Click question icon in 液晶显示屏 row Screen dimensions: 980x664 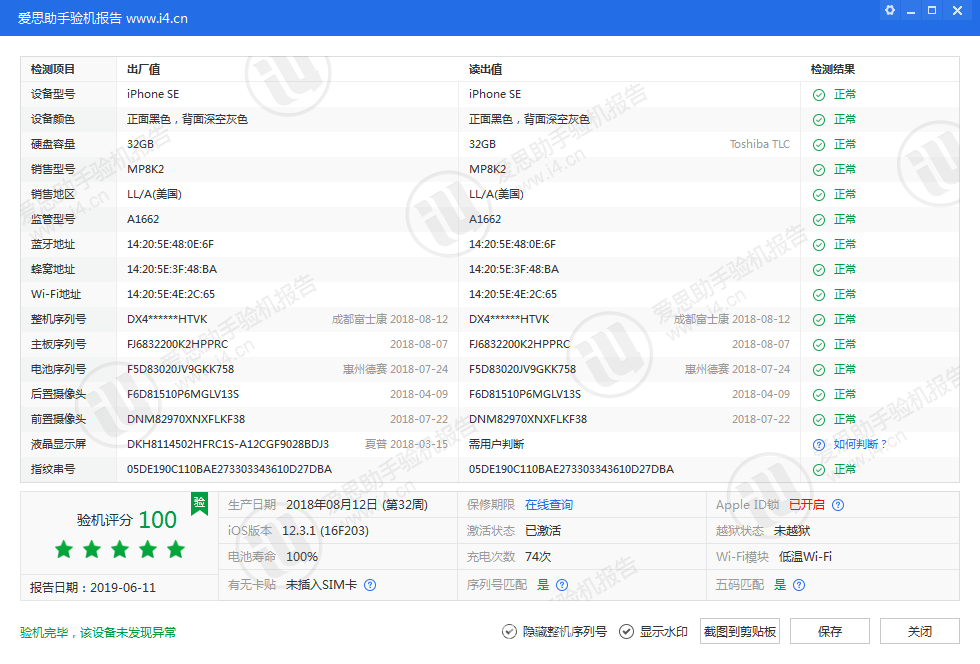819,444
